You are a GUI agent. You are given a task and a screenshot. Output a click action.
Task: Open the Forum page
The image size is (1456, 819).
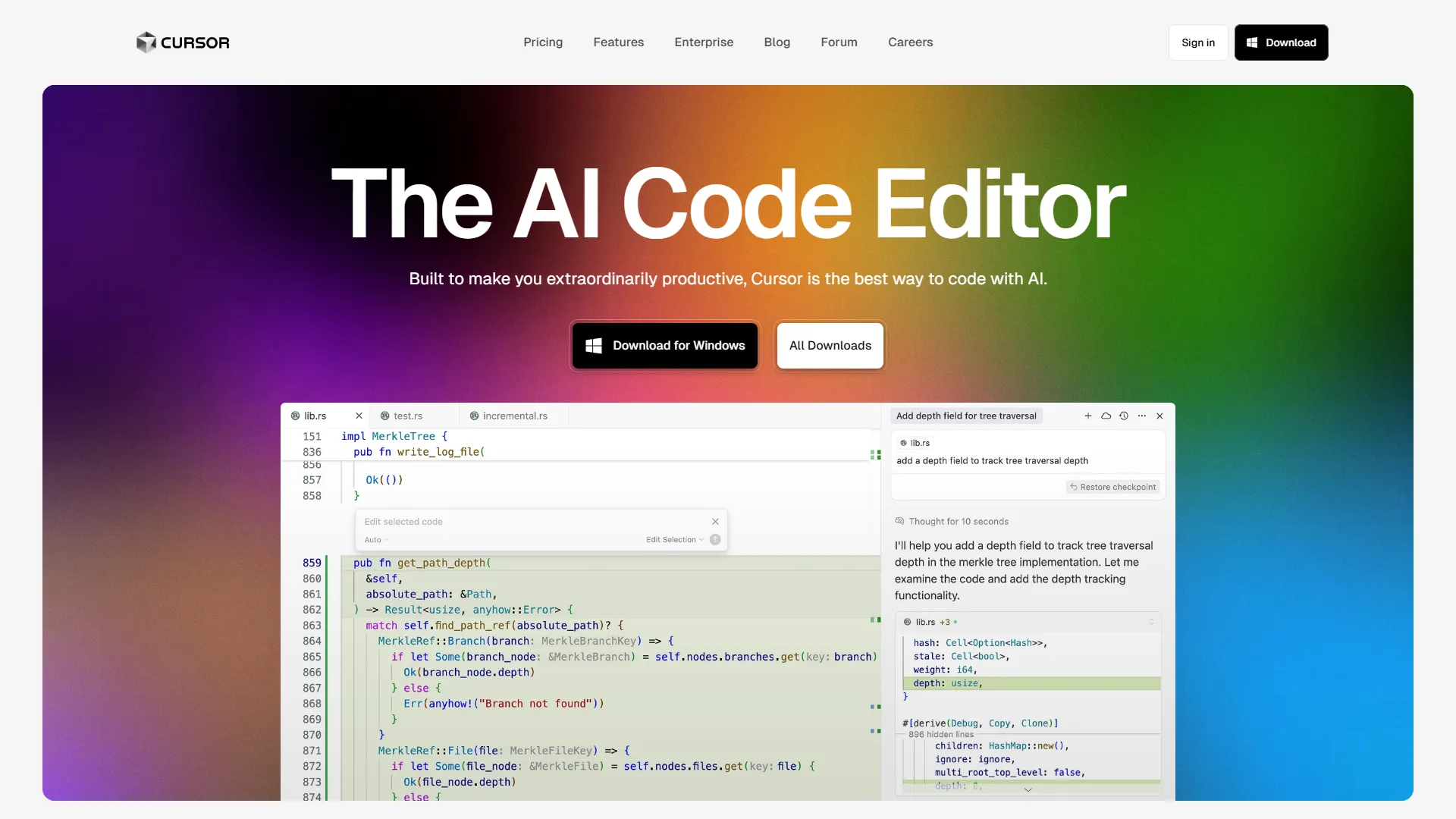click(x=839, y=42)
